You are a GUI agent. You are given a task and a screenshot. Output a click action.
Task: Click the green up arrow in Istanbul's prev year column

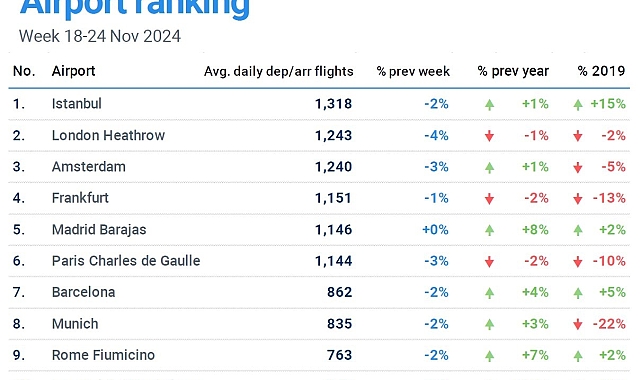click(x=489, y=105)
